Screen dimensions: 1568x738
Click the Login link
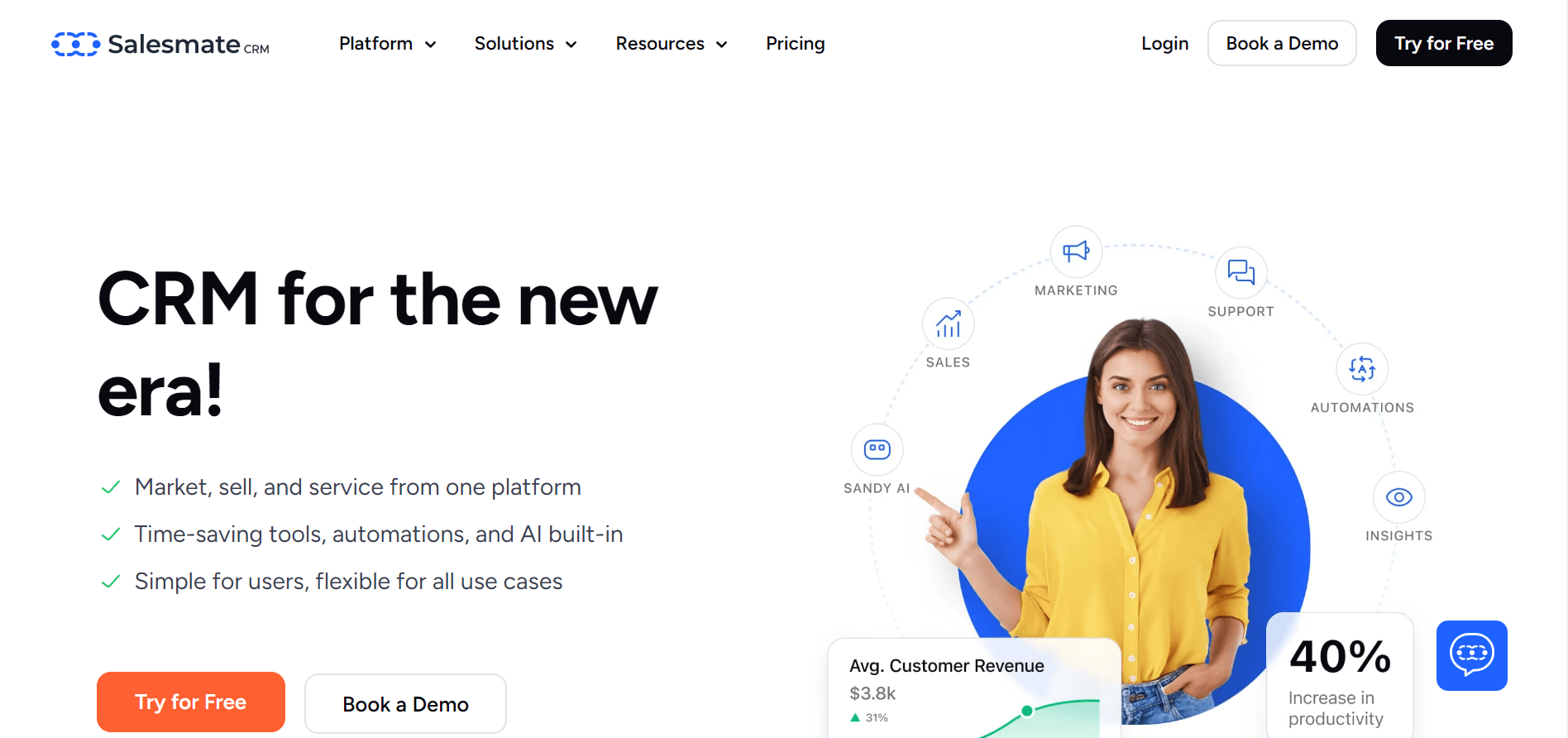tap(1164, 44)
